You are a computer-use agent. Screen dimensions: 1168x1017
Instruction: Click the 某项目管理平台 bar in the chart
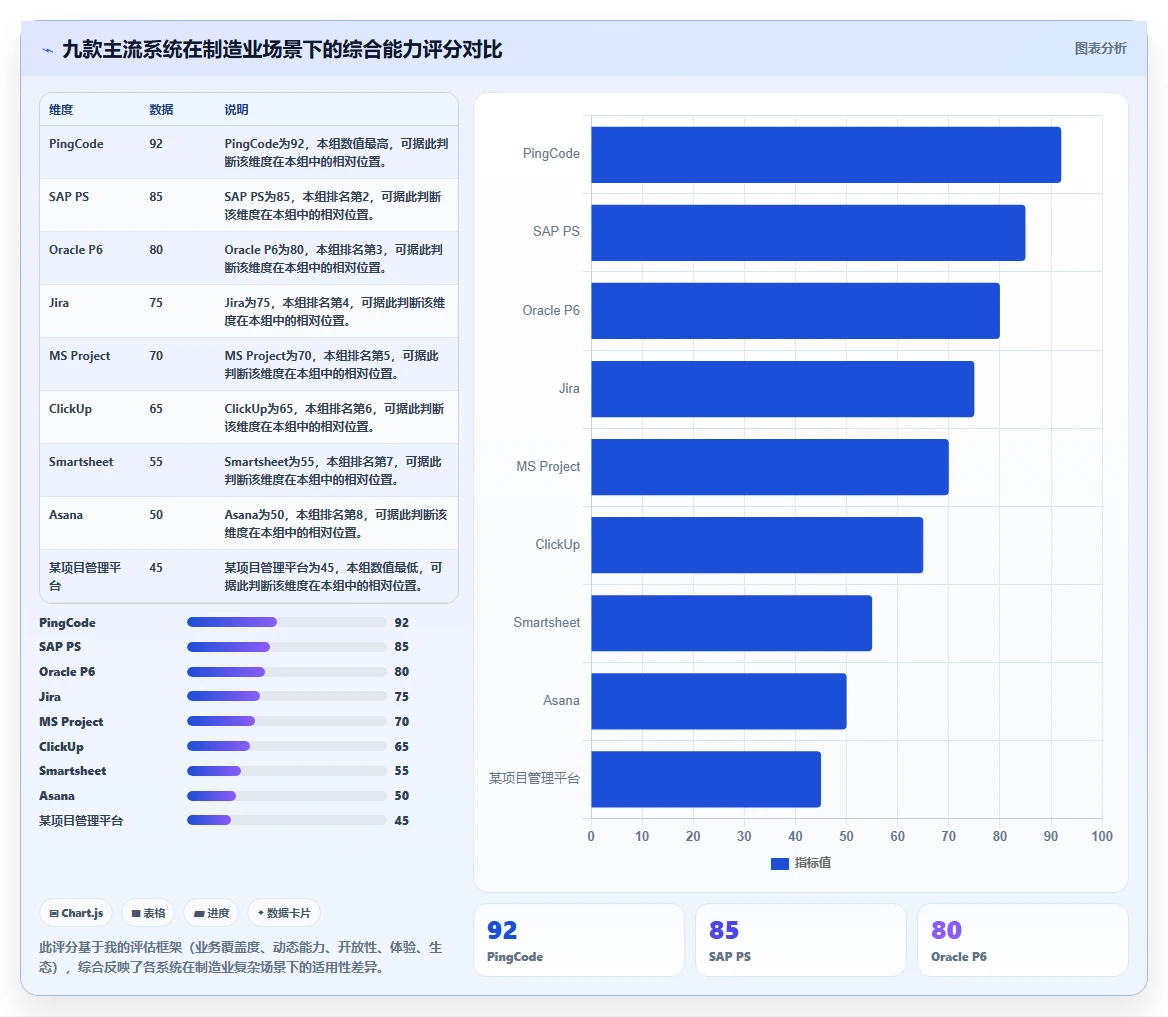[x=706, y=779]
